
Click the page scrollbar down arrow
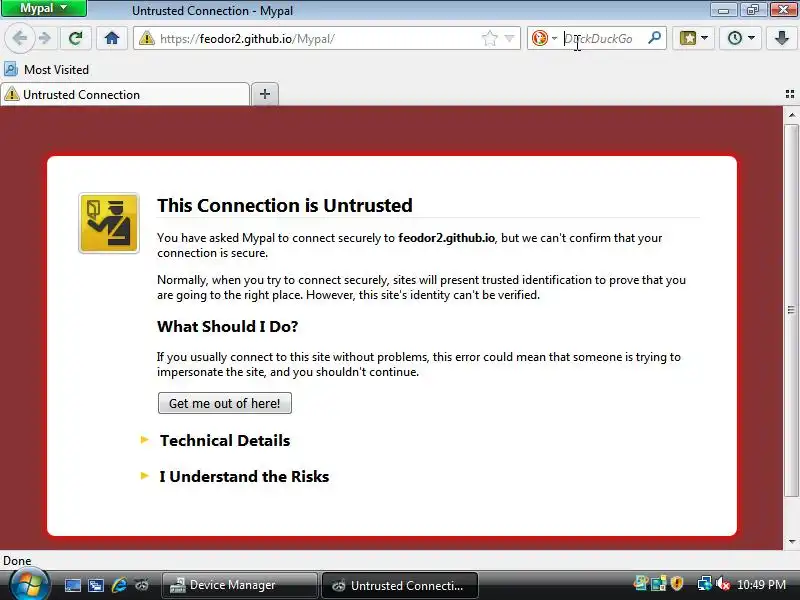tap(791, 542)
